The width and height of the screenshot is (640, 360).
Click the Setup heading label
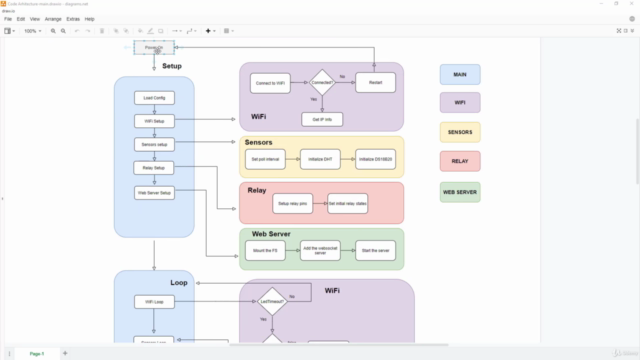[x=172, y=66]
